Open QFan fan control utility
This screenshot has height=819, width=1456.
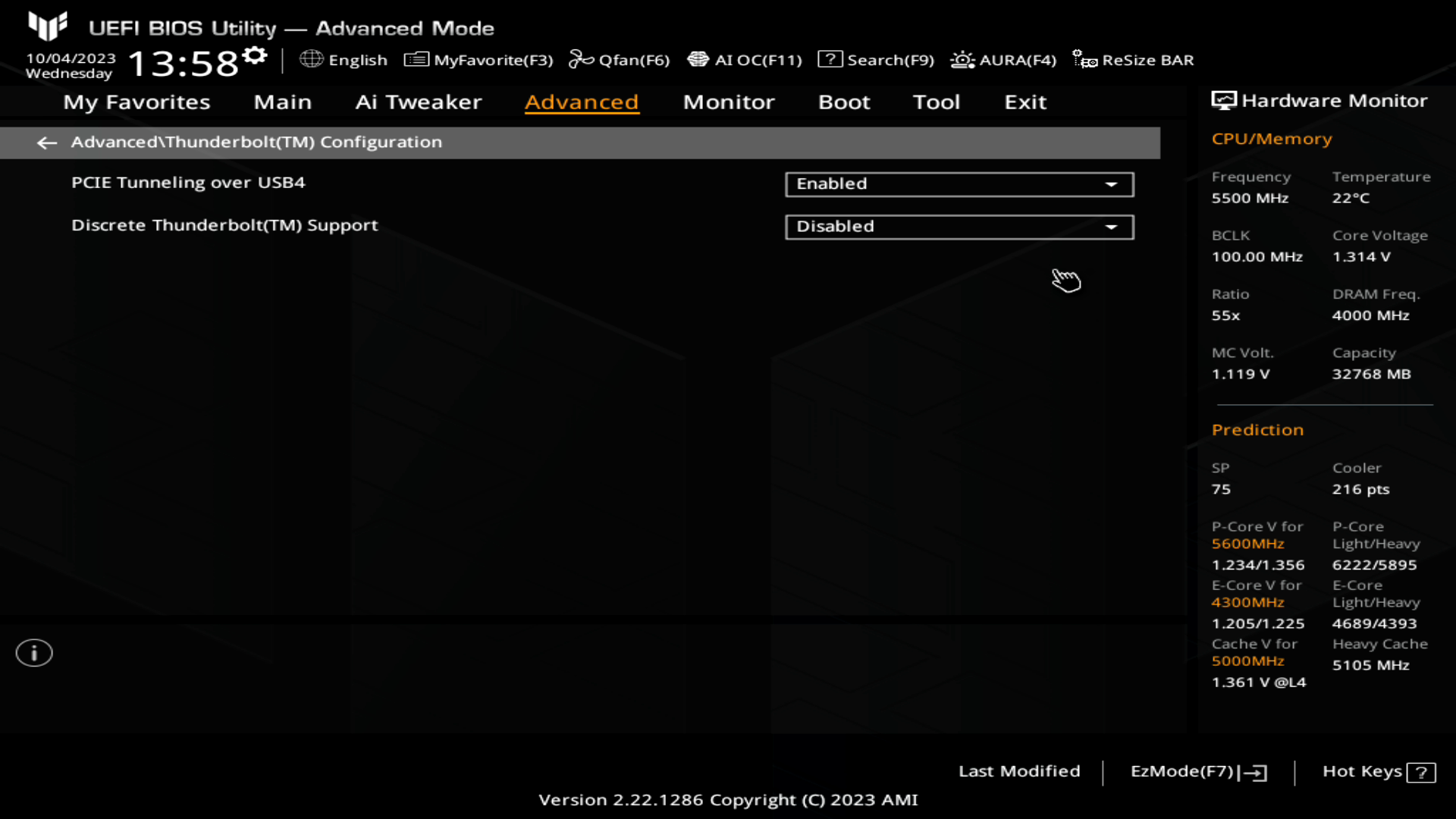620,60
